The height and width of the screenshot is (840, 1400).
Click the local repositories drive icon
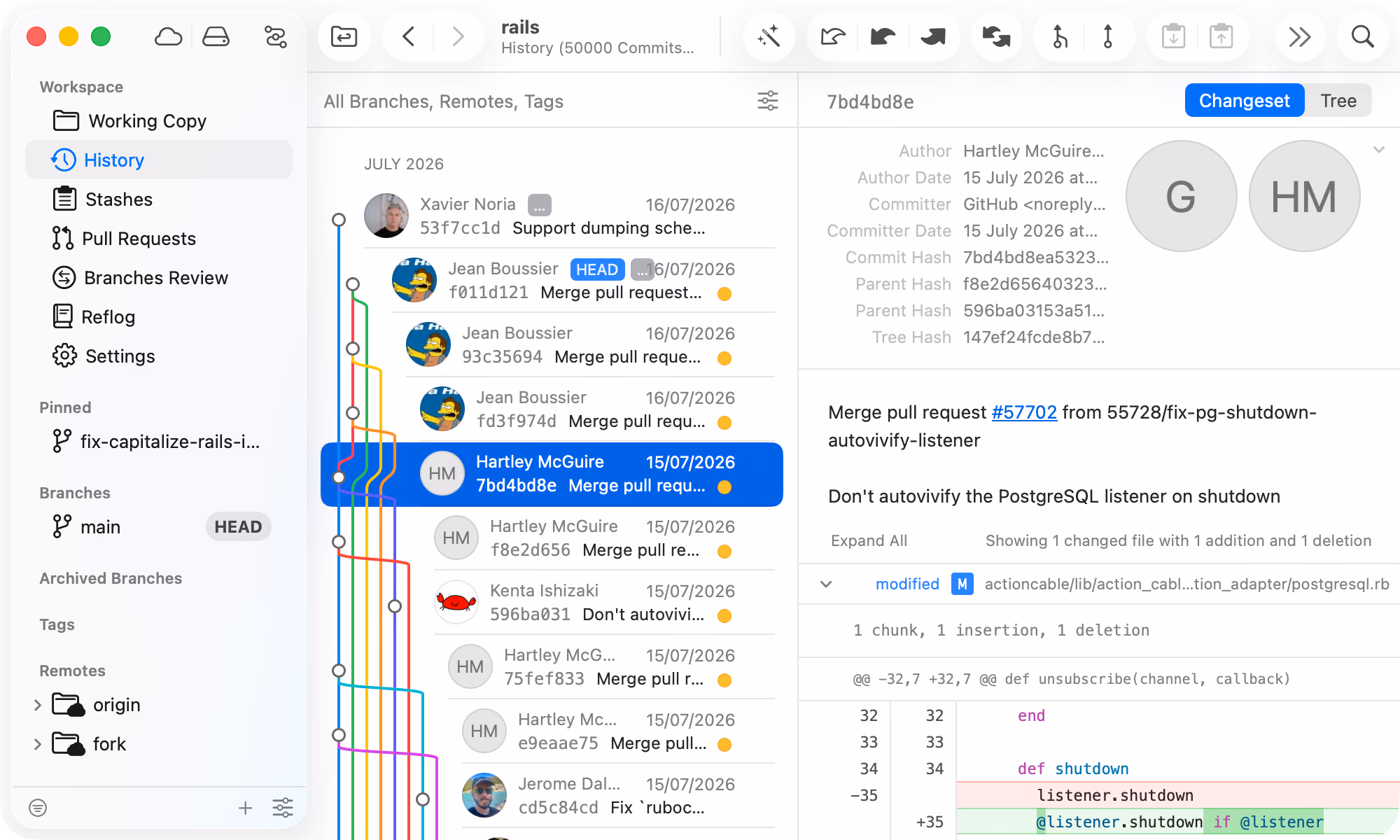tap(216, 36)
